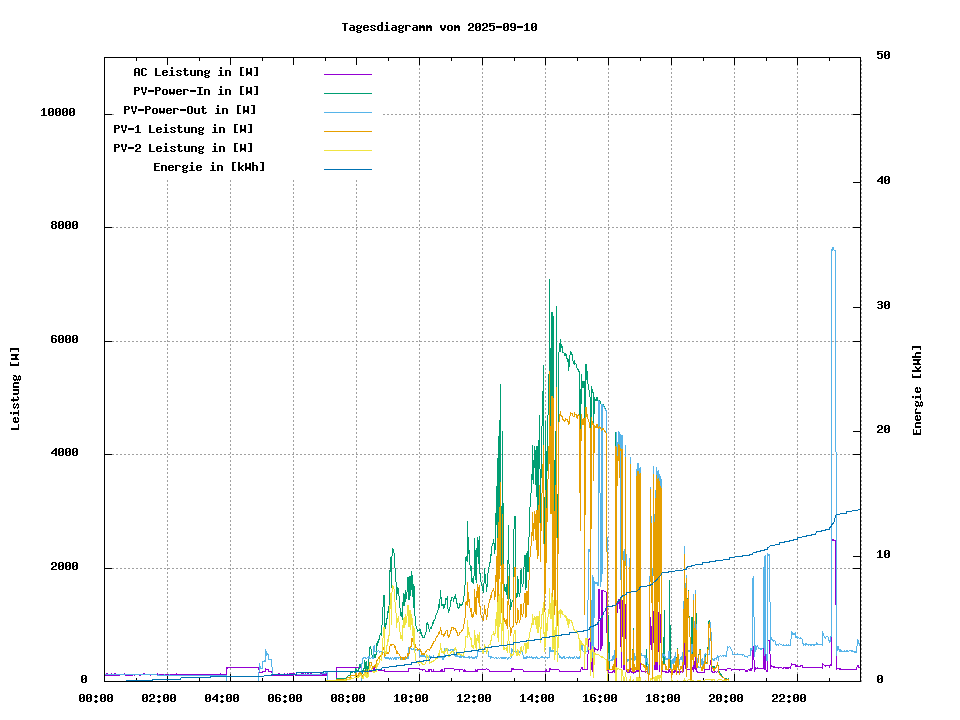Click the 50 value on right axis

[883, 56]
